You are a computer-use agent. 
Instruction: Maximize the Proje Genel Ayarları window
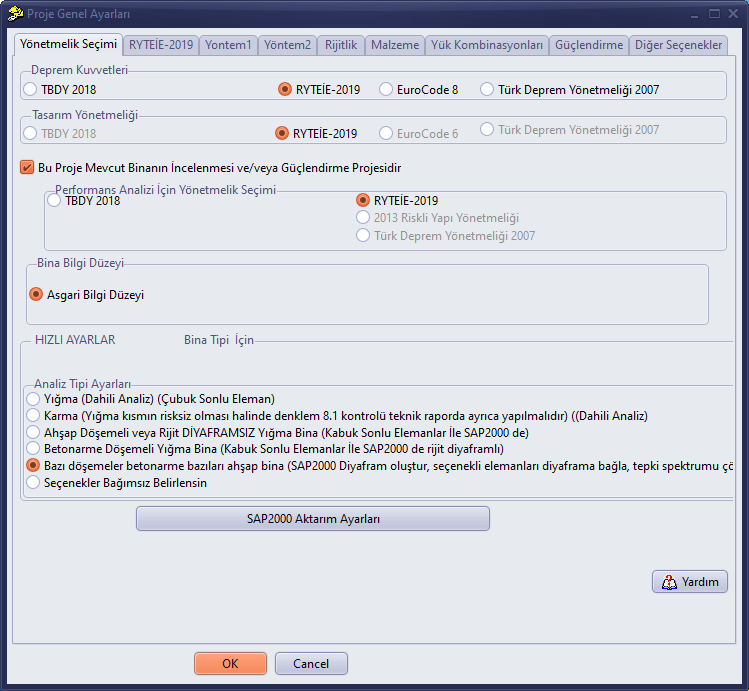coord(714,14)
